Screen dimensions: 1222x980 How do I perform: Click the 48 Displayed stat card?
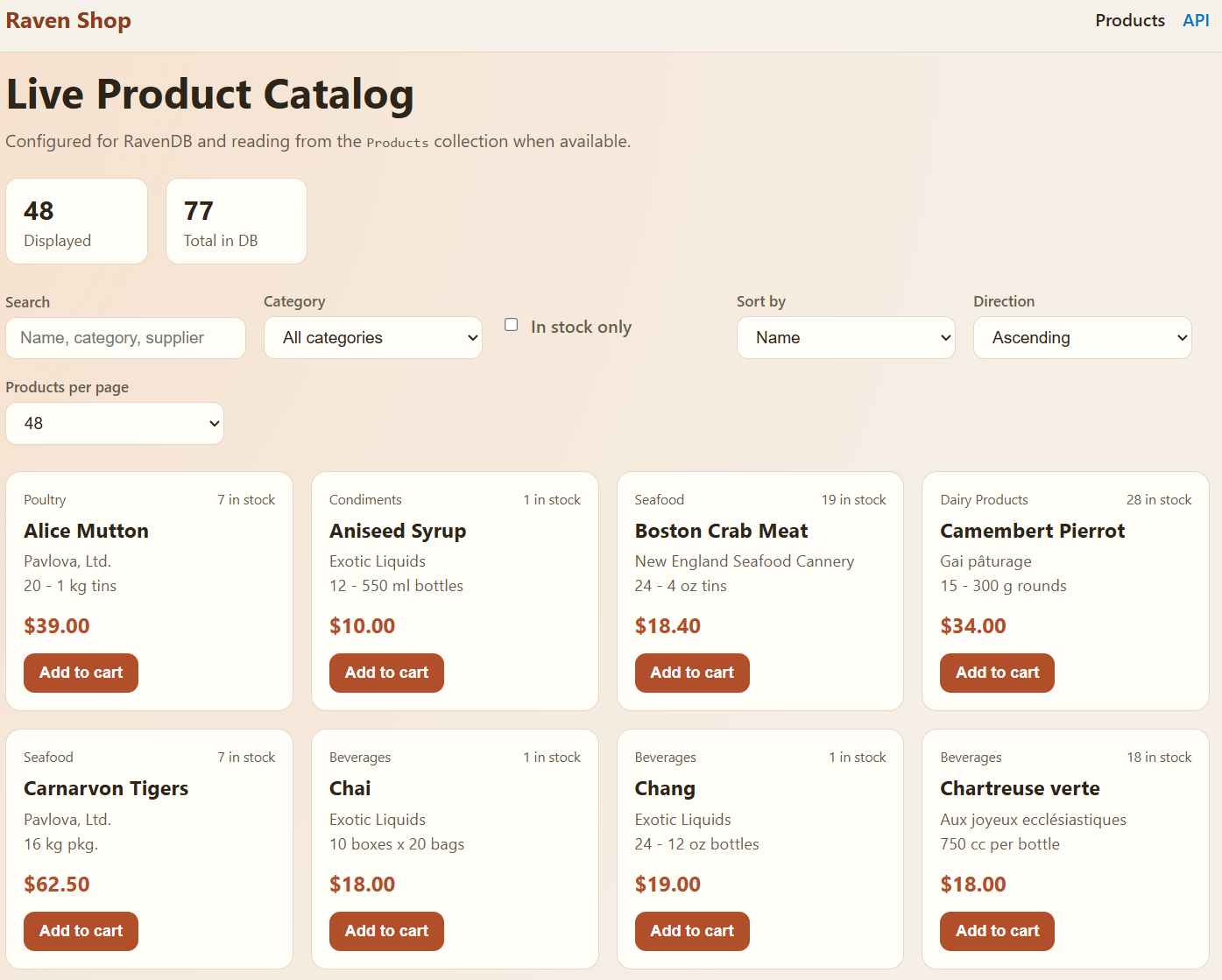pyautogui.click(x=77, y=222)
